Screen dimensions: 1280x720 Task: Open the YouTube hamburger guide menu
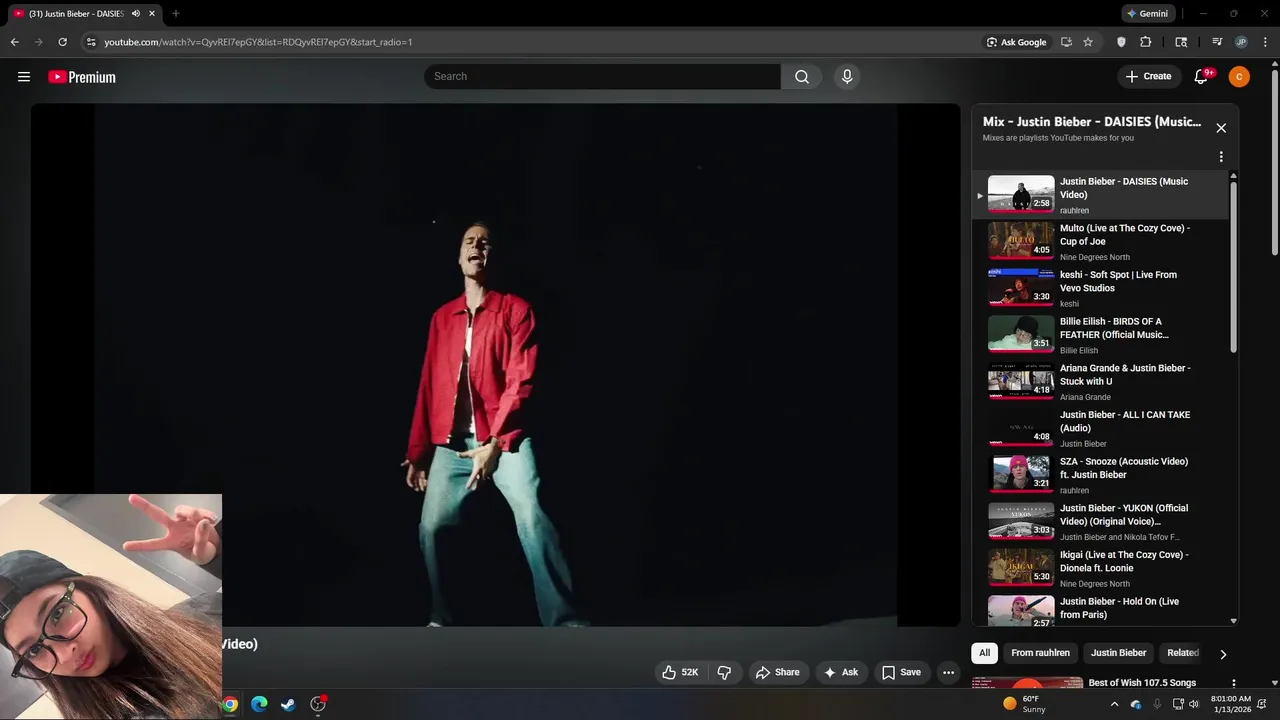coord(24,77)
